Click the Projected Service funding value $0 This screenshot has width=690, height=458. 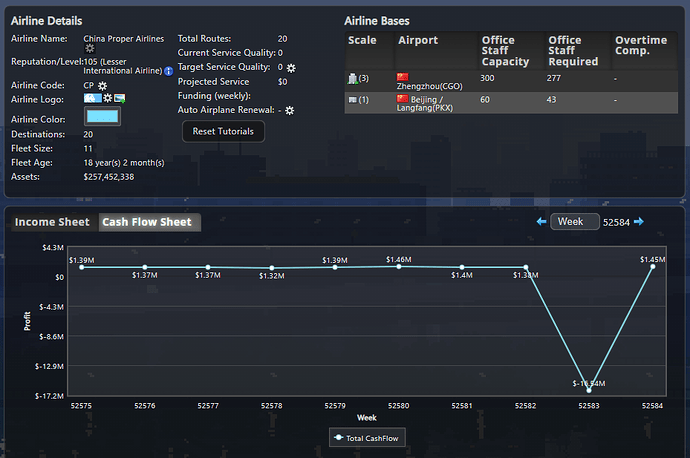tap(283, 82)
